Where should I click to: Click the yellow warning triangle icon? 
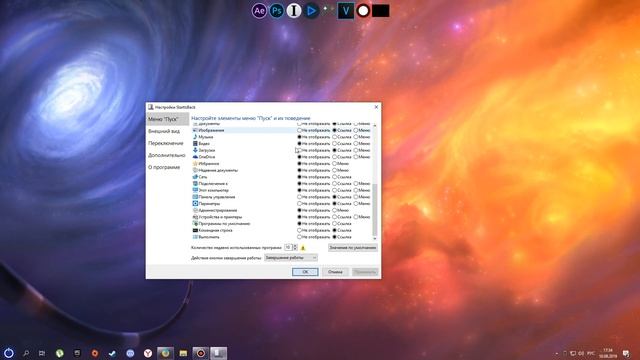[x=303, y=248]
